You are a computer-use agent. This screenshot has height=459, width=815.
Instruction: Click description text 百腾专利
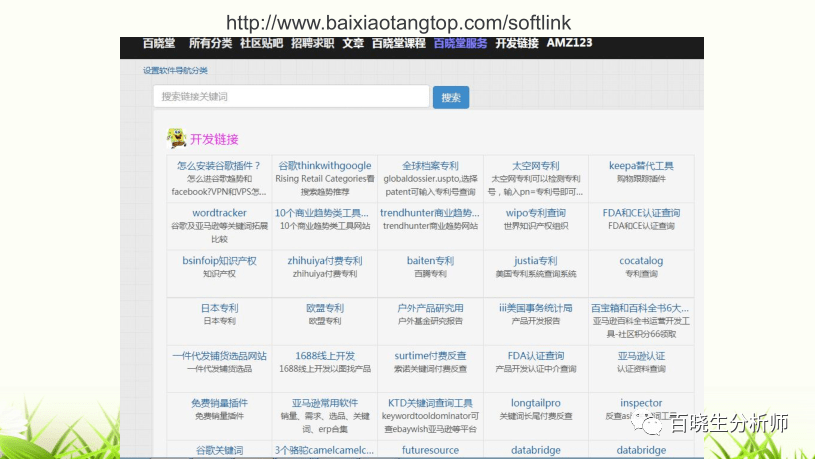tap(430, 274)
